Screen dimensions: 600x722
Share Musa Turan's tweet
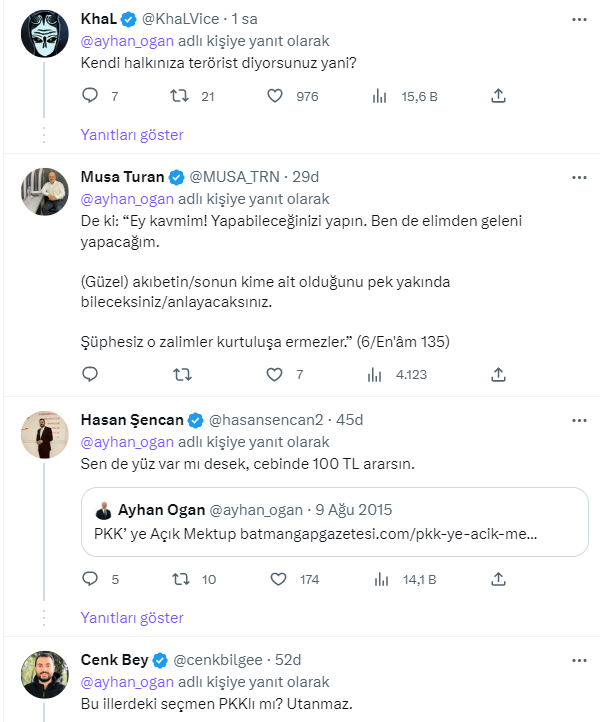tap(498, 375)
